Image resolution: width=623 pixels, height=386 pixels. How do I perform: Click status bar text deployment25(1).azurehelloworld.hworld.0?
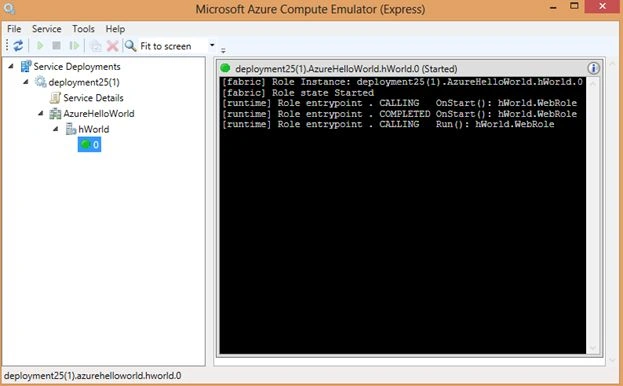click(x=93, y=376)
